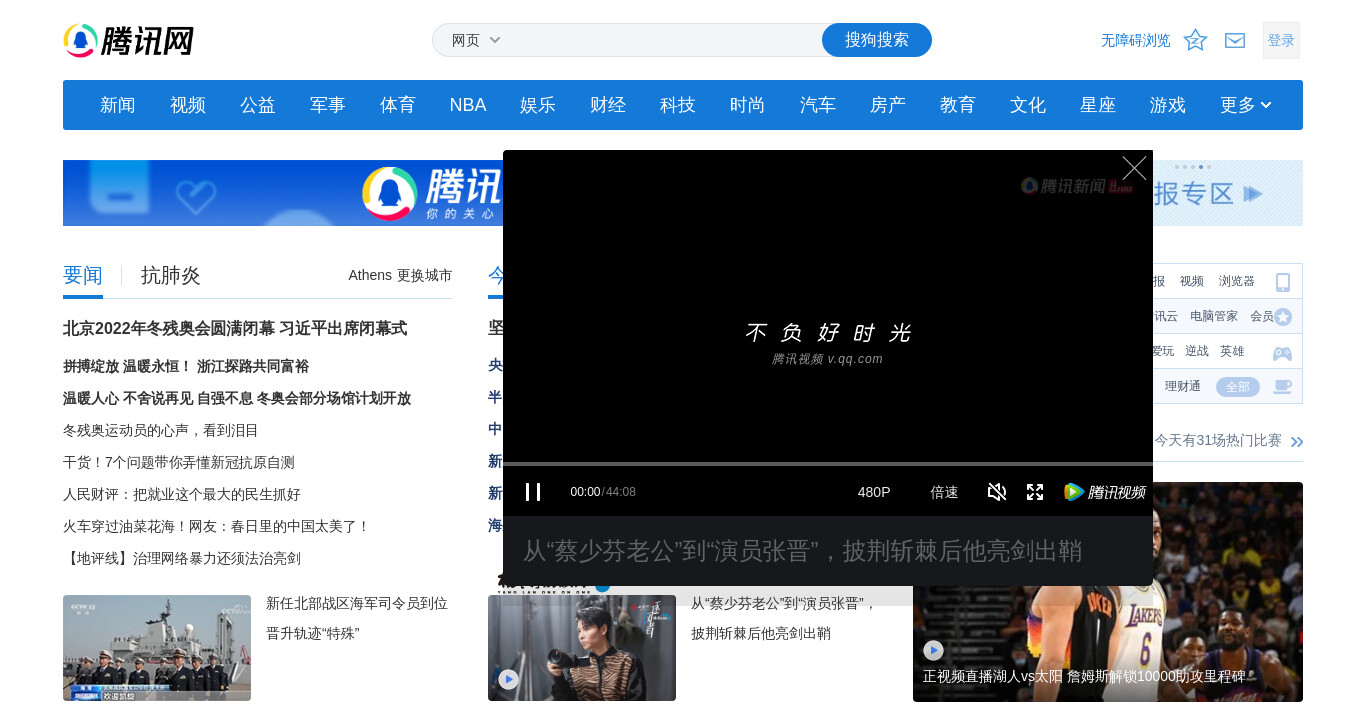
Task: Open 人民财评 就业 article
Action: coord(182,494)
